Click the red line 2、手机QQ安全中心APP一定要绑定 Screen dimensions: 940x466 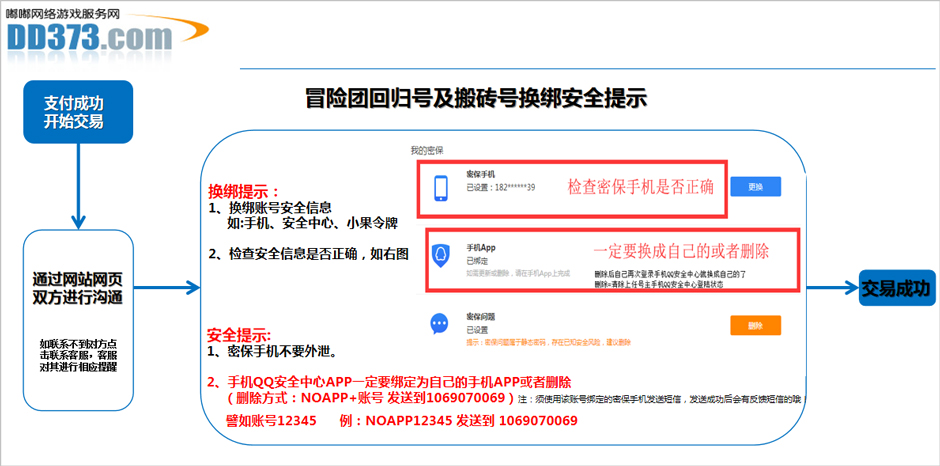pos(388,381)
